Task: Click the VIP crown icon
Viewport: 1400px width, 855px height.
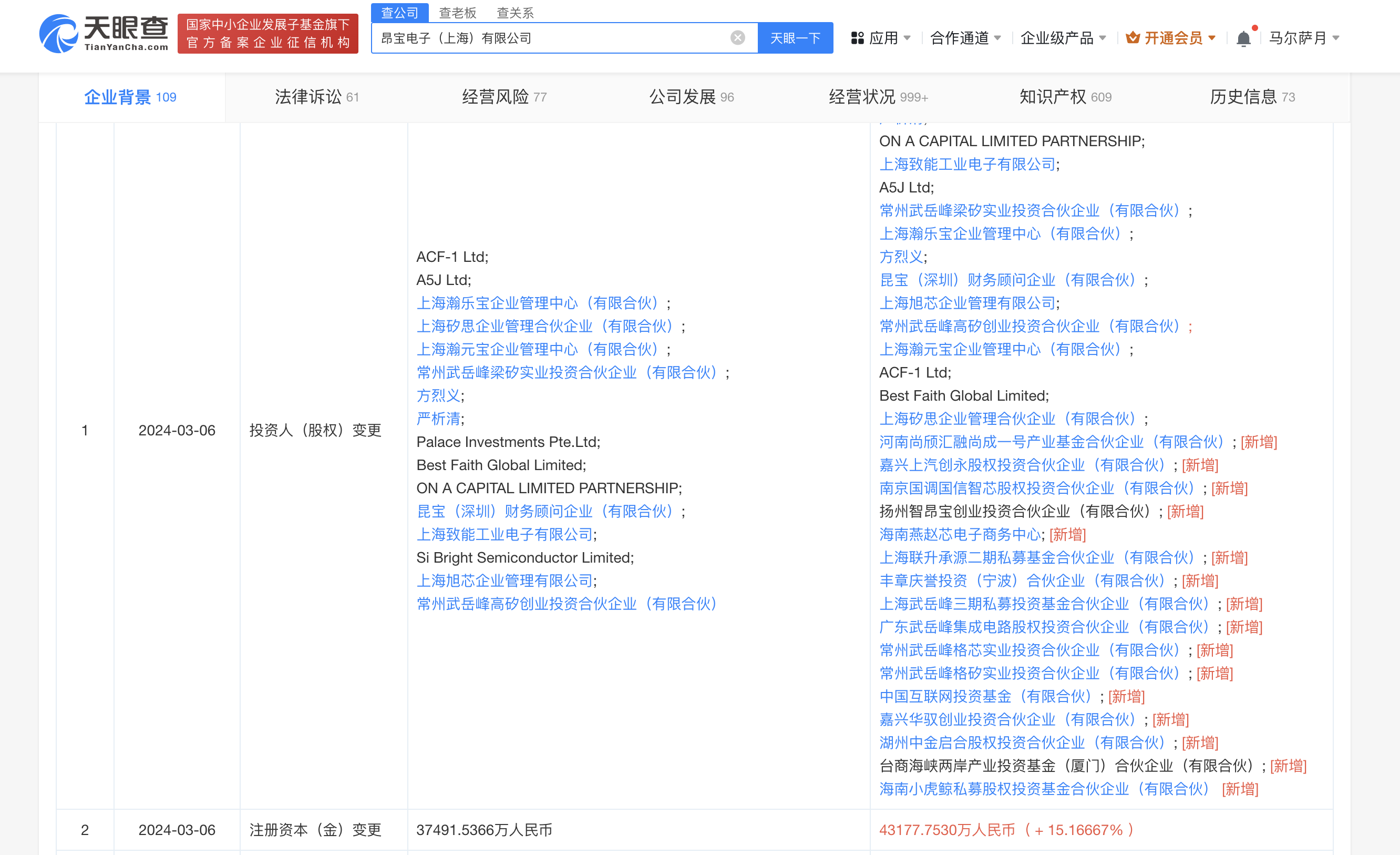Action: (x=1133, y=38)
